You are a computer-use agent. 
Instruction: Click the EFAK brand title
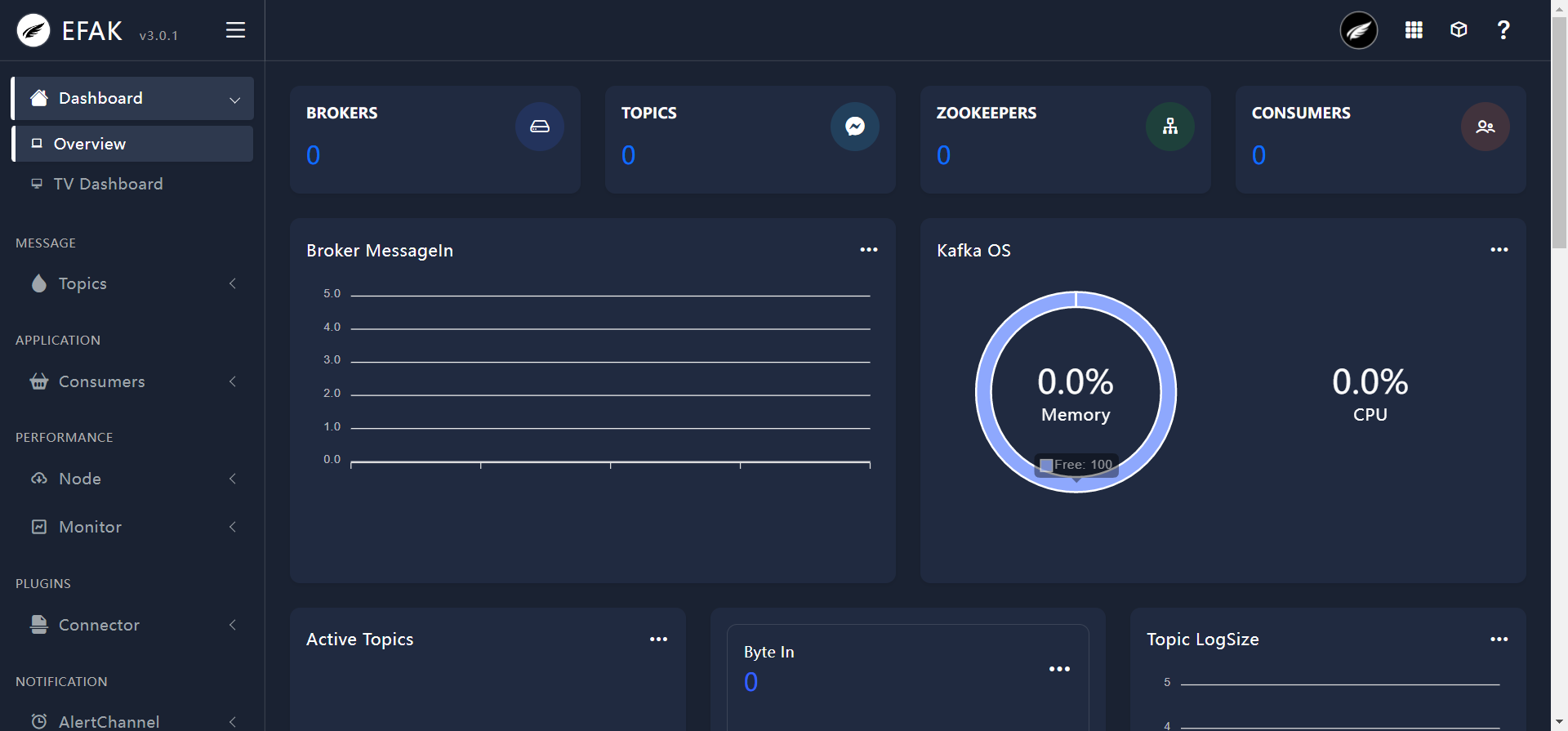tap(92, 31)
